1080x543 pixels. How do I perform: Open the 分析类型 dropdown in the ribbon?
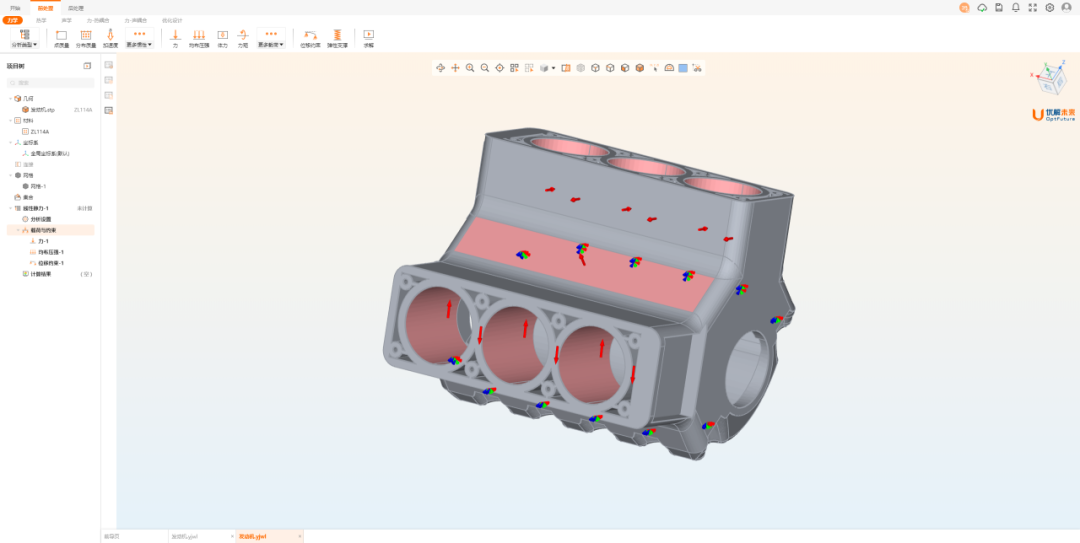point(25,39)
